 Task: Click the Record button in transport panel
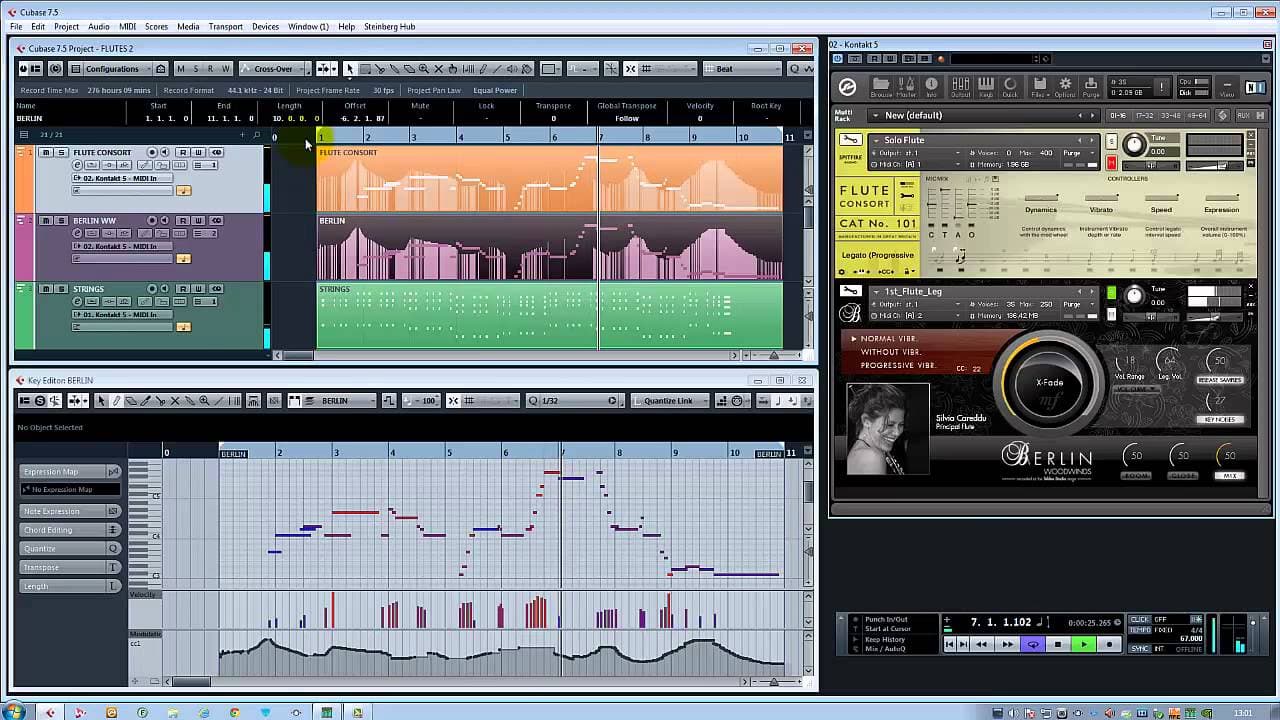1109,645
